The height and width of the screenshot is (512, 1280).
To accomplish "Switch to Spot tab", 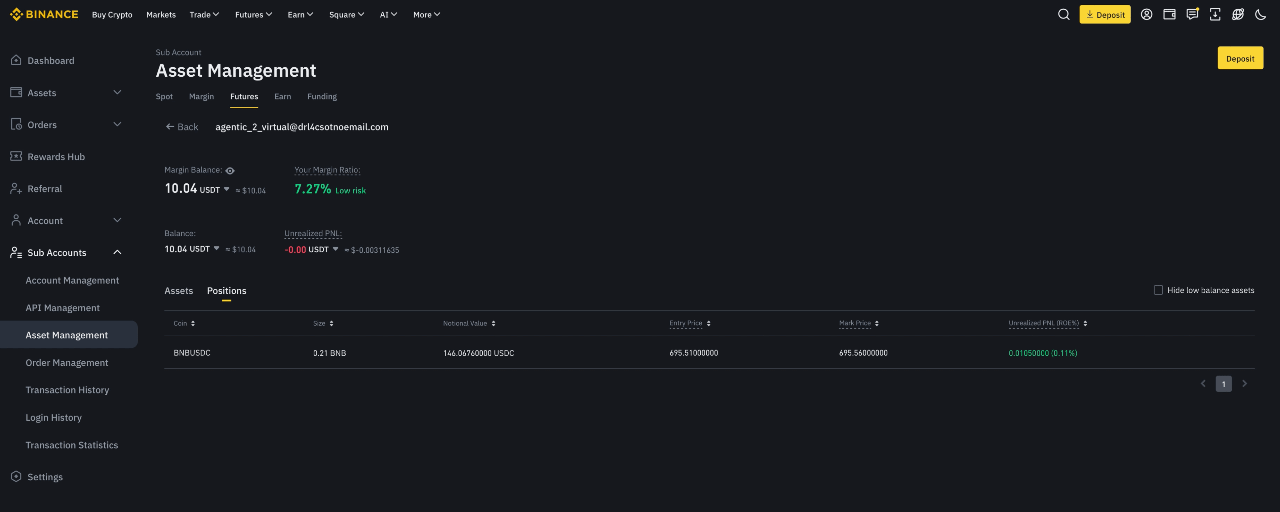I will click(164, 96).
